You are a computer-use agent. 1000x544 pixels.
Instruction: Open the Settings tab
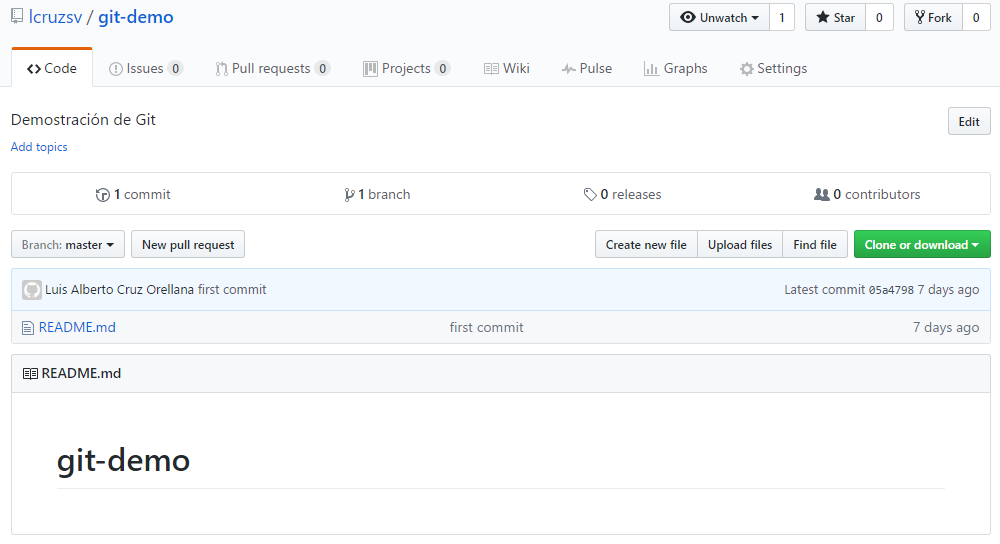tap(774, 68)
